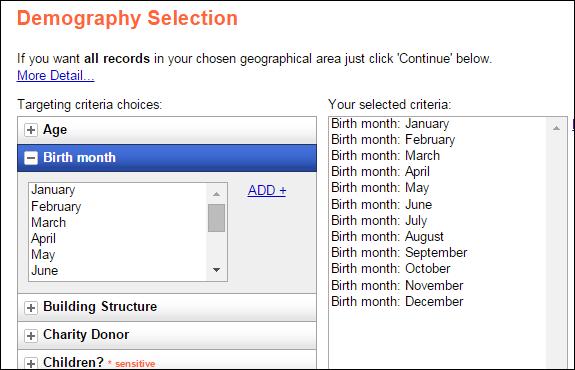Collapse the Birth month header bar
The image size is (575, 370).
click(167, 158)
